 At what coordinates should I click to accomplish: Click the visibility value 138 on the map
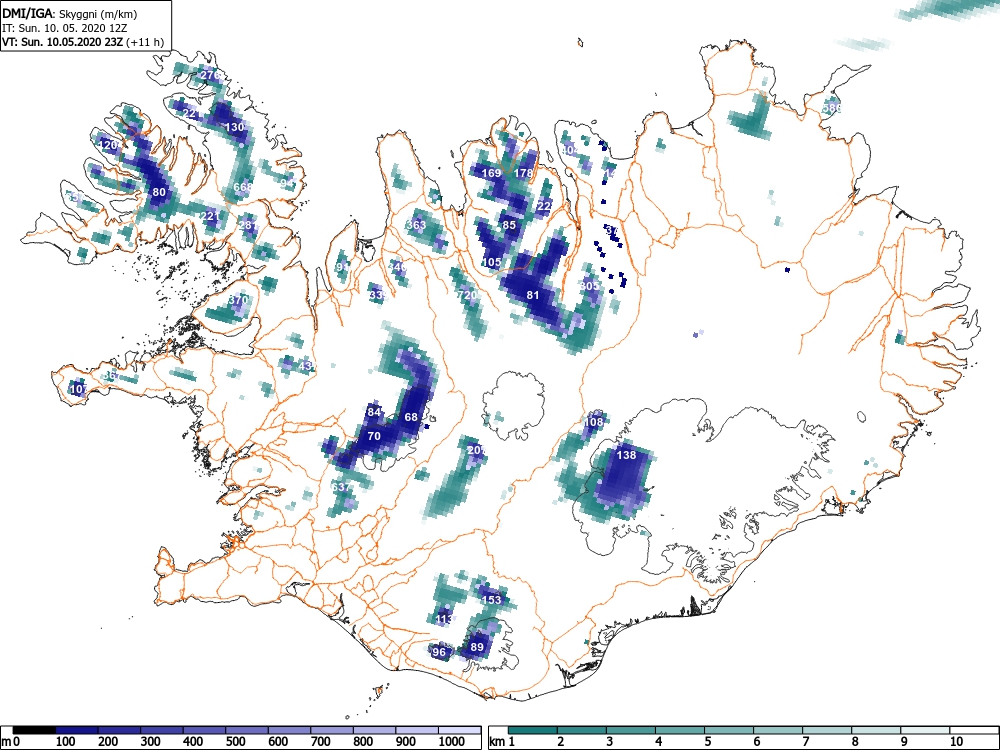click(626, 455)
